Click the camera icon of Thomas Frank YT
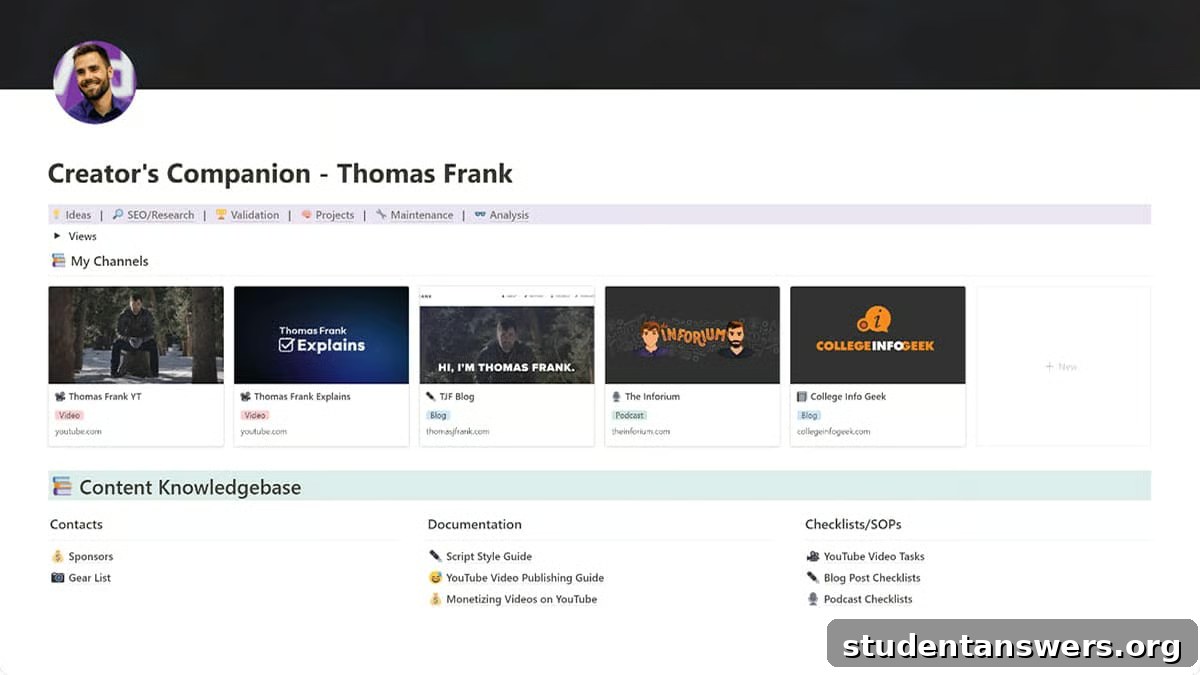The image size is (1200, 675). pos(60,397)
